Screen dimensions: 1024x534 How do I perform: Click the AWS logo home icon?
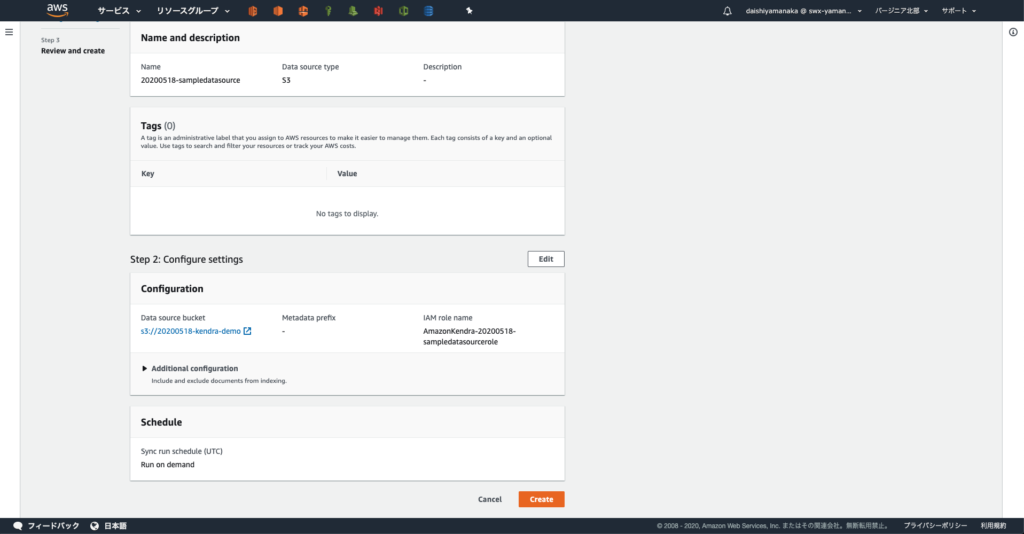[x=57, y=10]
